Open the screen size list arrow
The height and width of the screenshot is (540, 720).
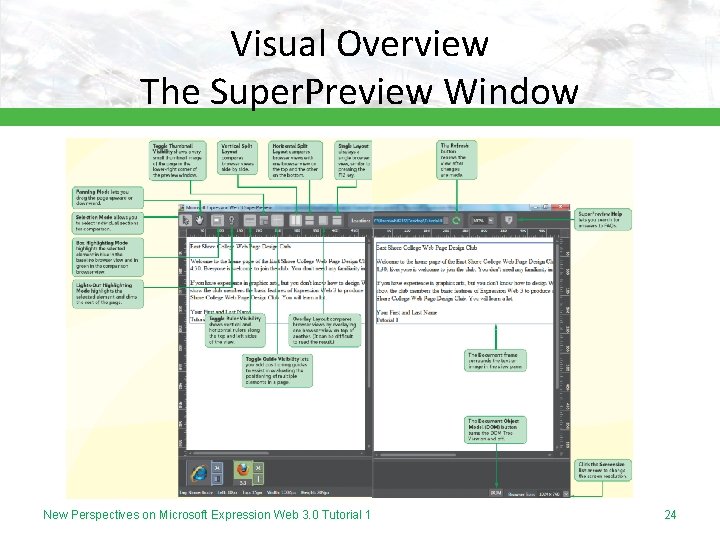click(x=566, y=494)
